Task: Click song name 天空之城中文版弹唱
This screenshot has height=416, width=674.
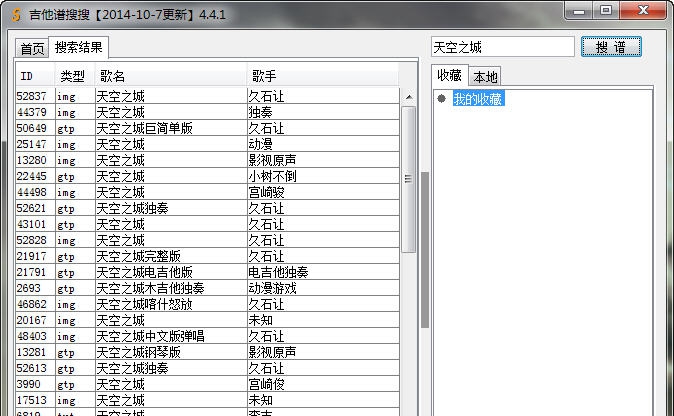Action: coord(150,336)
